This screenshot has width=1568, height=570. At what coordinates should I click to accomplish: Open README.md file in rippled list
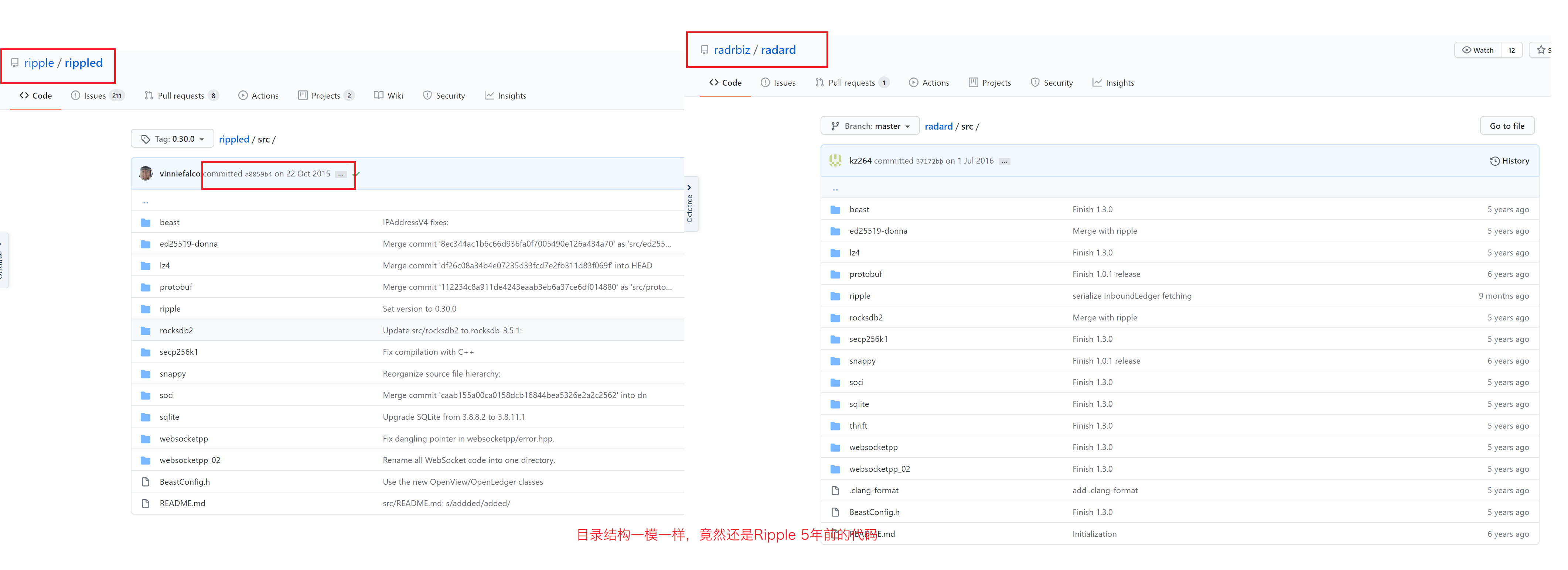pyautogui.click(x=183, y=504)
